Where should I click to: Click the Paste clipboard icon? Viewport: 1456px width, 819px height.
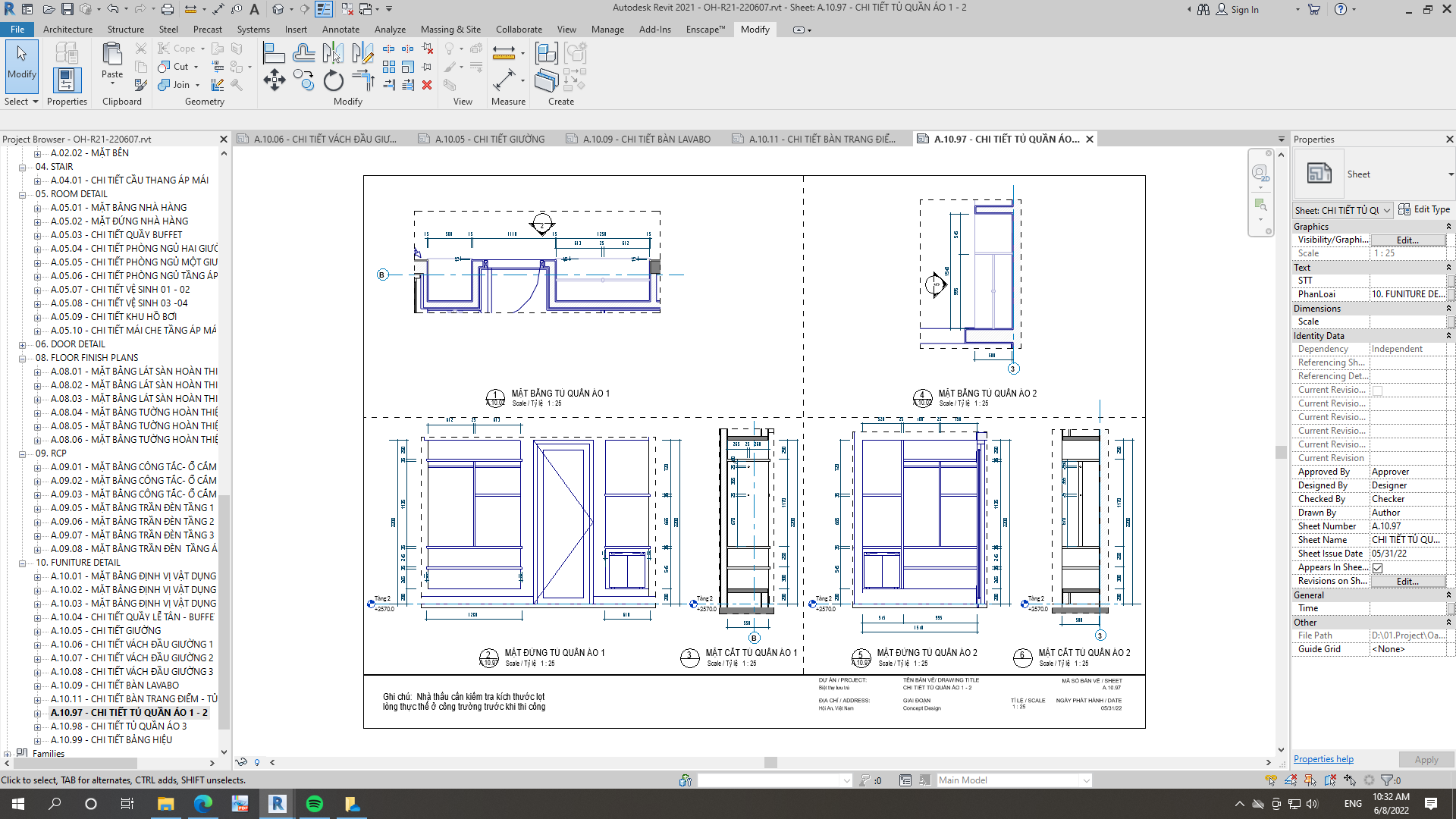coord(112,55)
